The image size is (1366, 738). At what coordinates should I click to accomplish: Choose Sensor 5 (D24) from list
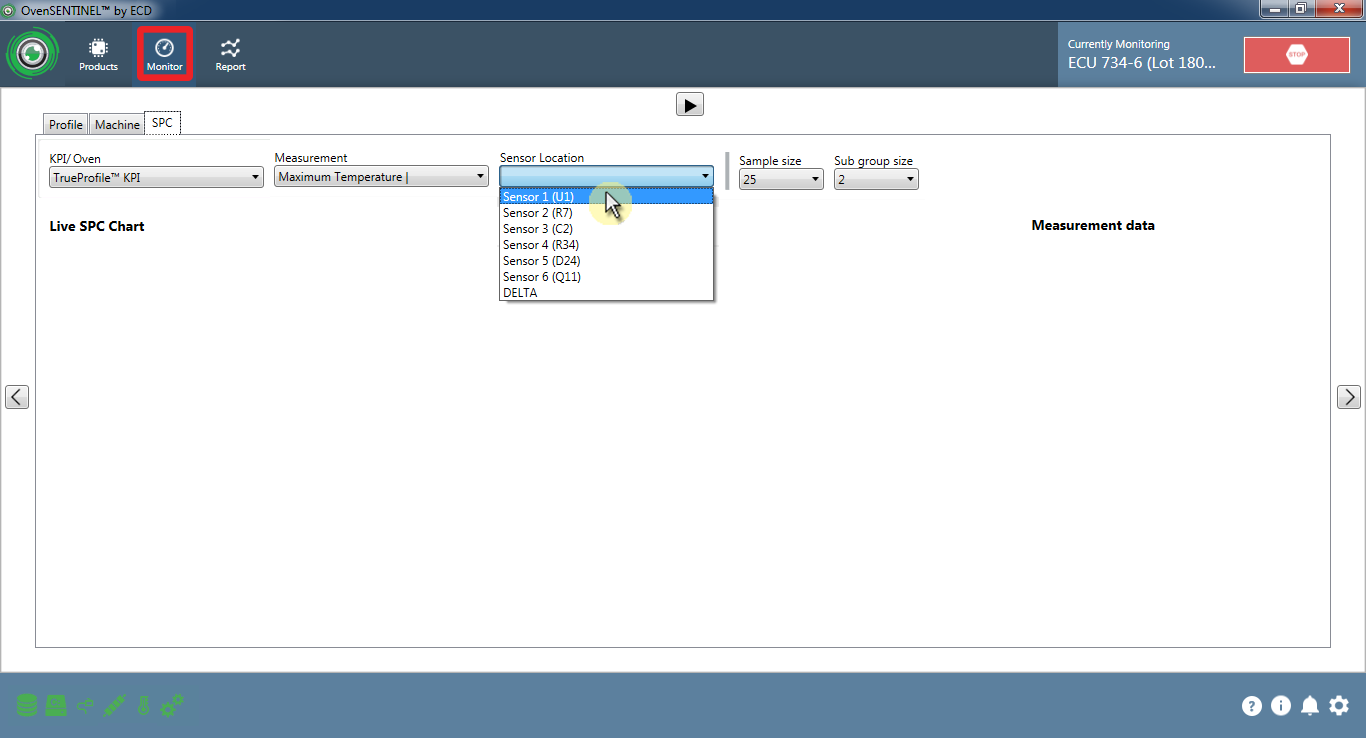(x=606, y=261)
